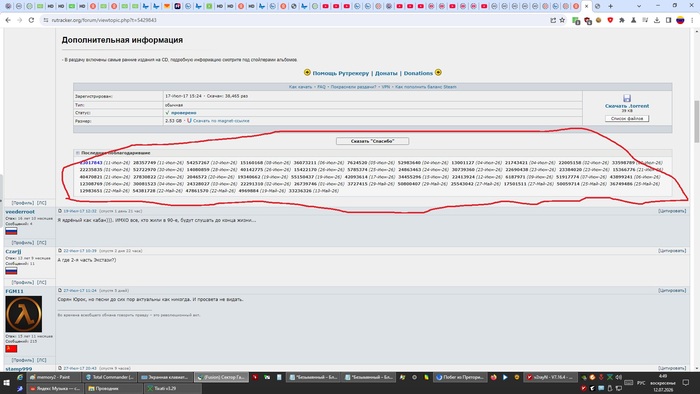Open the Windows Start button

[6, 383]
